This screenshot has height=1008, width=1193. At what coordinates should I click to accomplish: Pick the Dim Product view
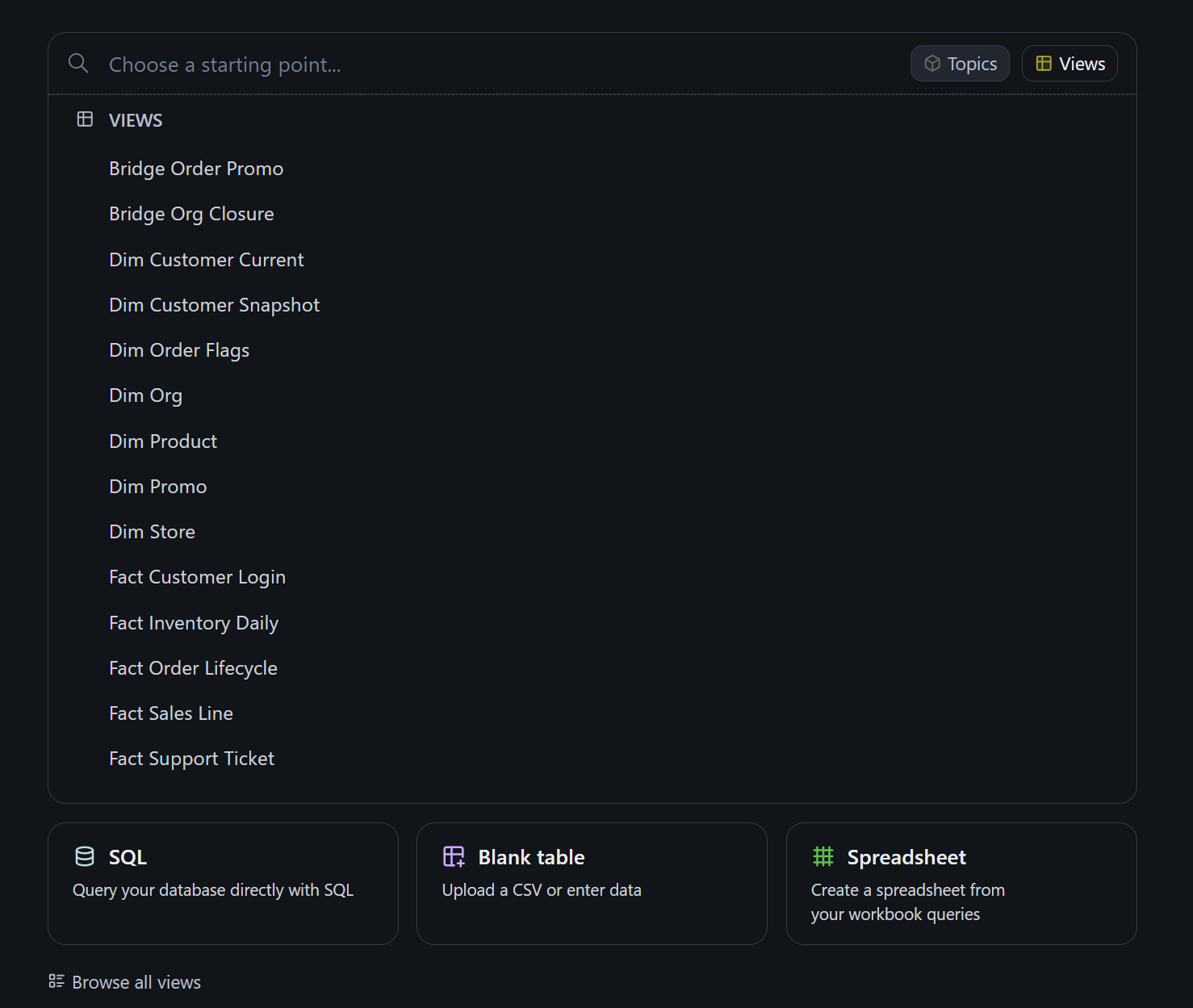pos(163,441)
